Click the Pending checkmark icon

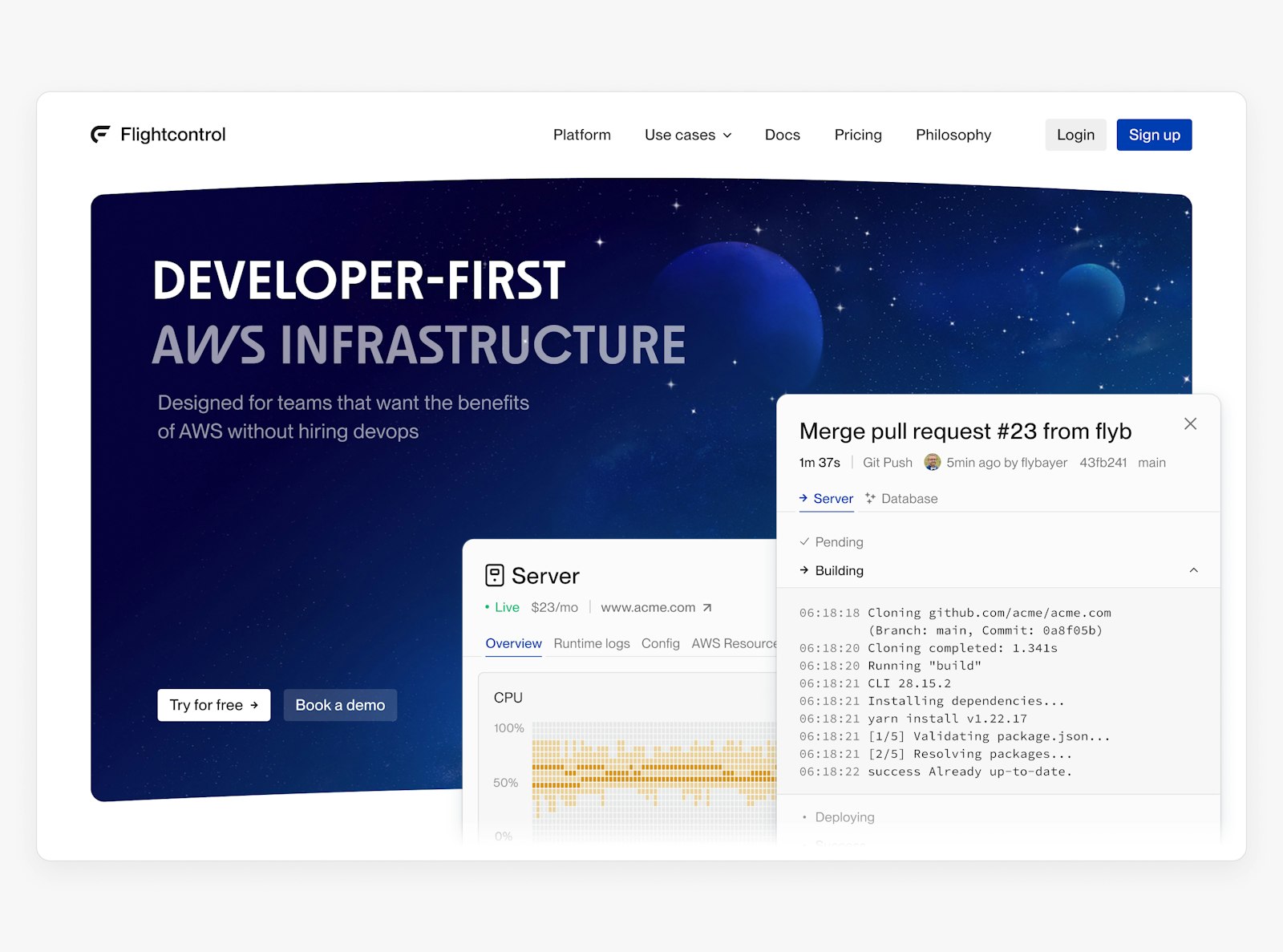click(x=804, y=542)
